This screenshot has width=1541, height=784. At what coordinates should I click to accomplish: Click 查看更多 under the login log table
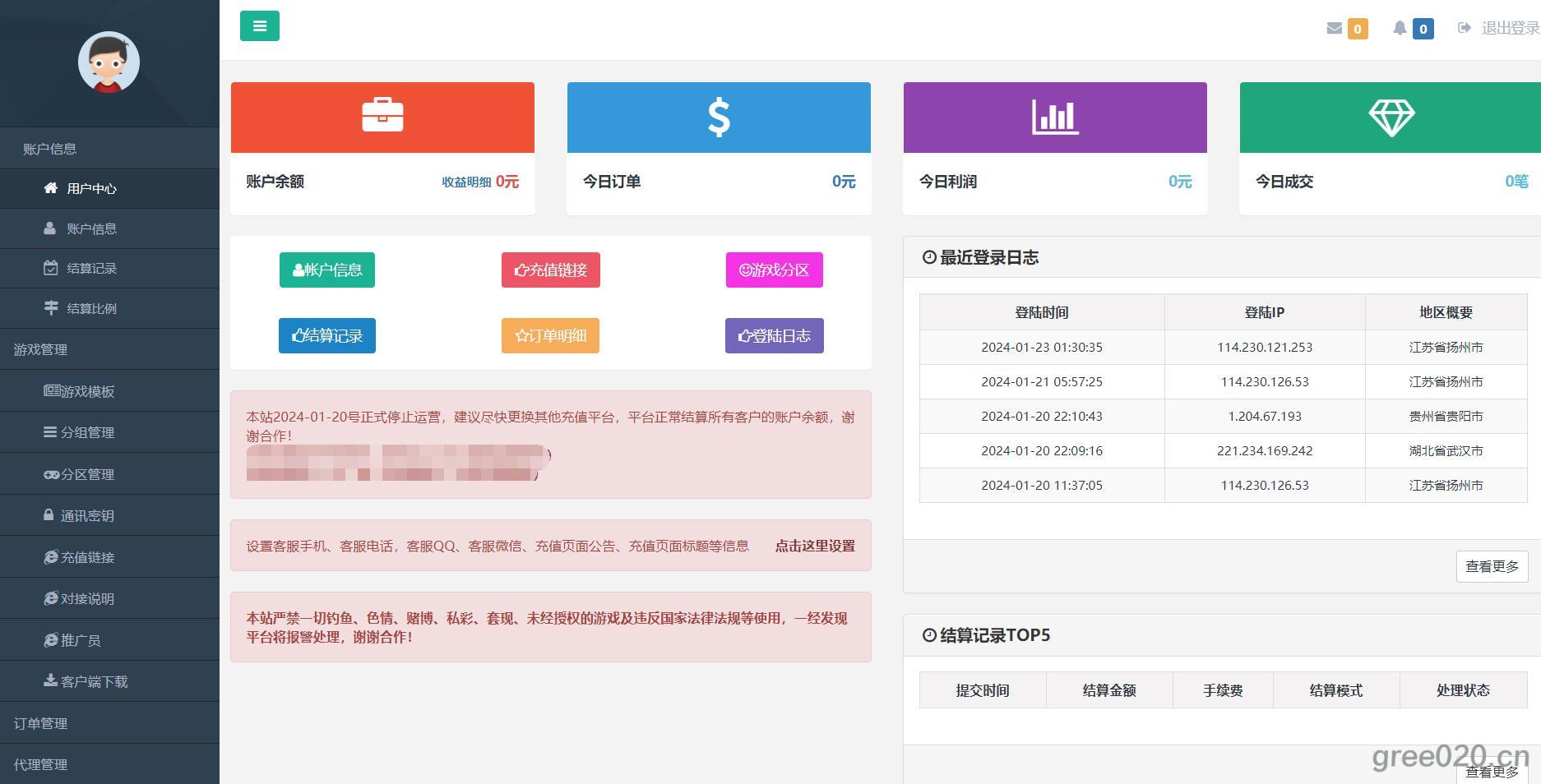coord(1492,567)
